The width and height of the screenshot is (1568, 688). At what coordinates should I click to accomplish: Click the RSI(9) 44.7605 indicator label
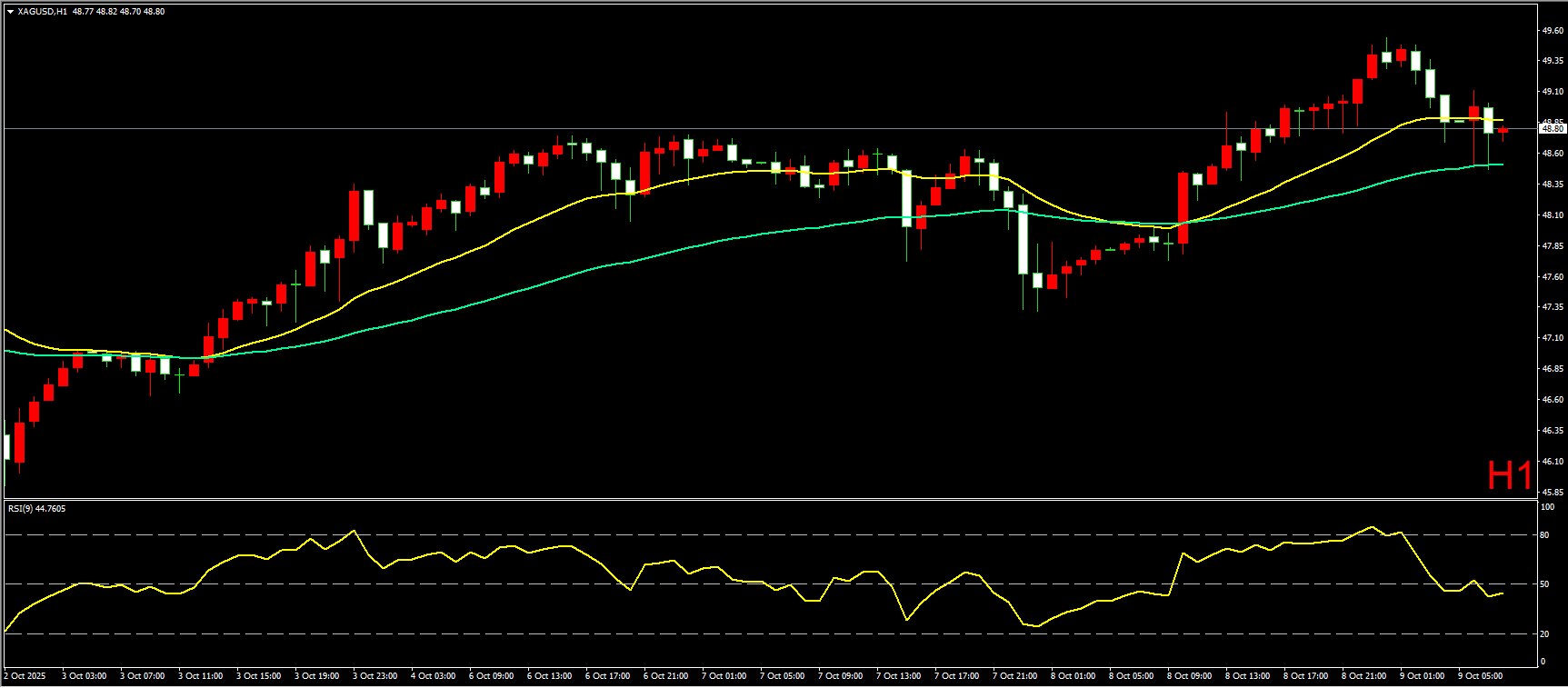(x=36, y=509)
